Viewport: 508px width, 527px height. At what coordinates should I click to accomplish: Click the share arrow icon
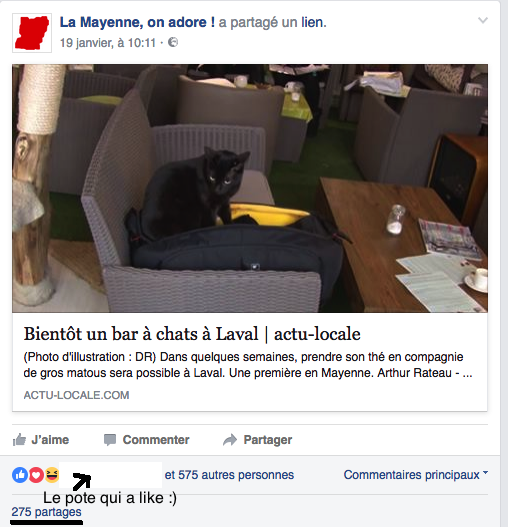230,440
